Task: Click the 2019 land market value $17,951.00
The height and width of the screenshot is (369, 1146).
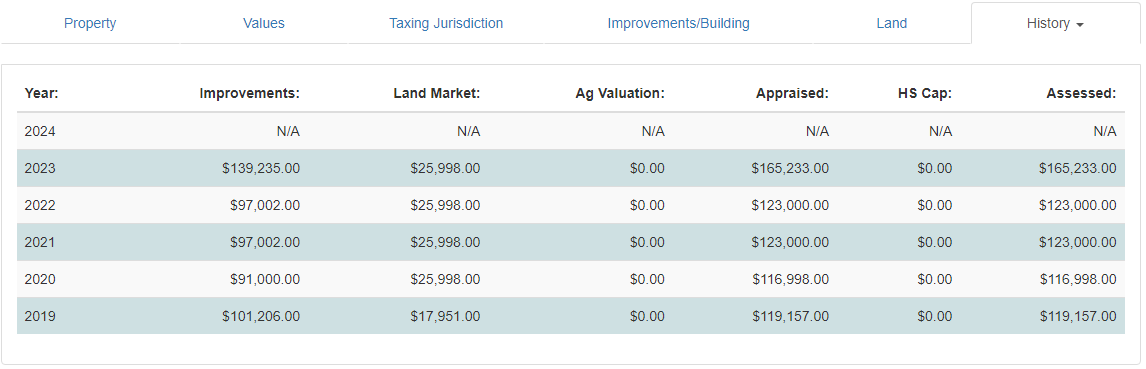Action: 445,316
